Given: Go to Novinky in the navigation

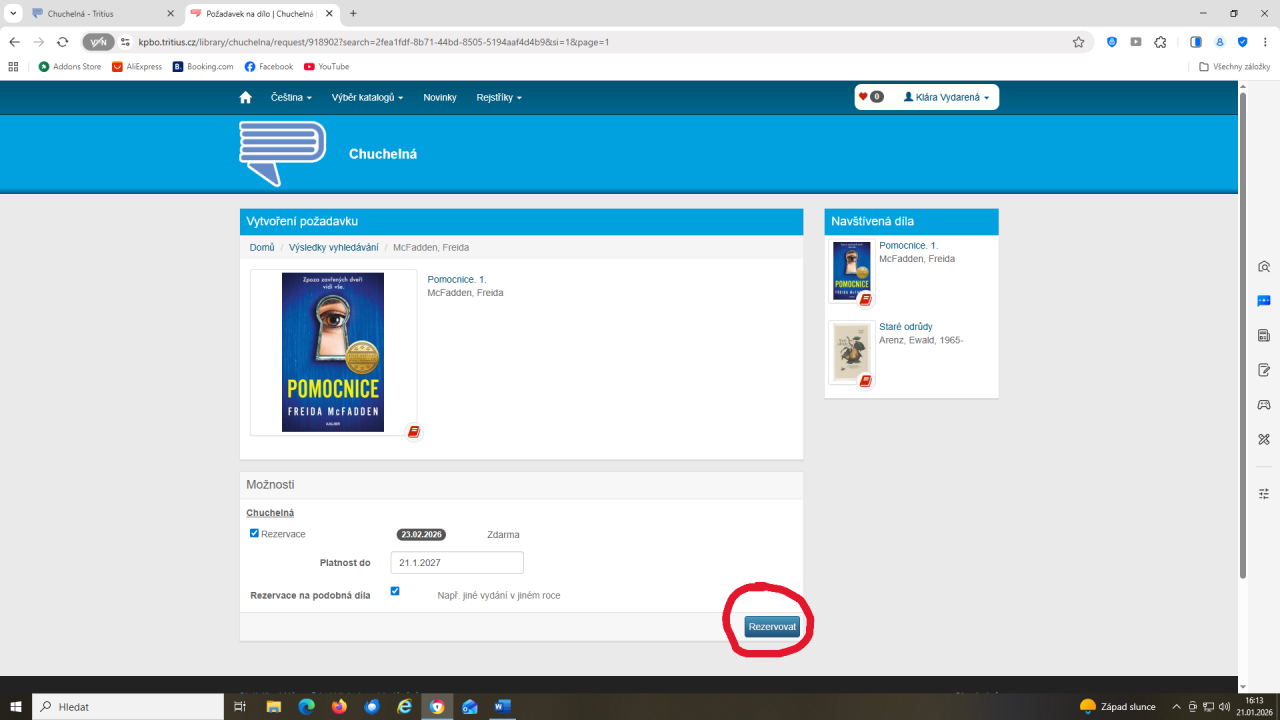Looking at the screenshot, I should [x=440, y=97].
